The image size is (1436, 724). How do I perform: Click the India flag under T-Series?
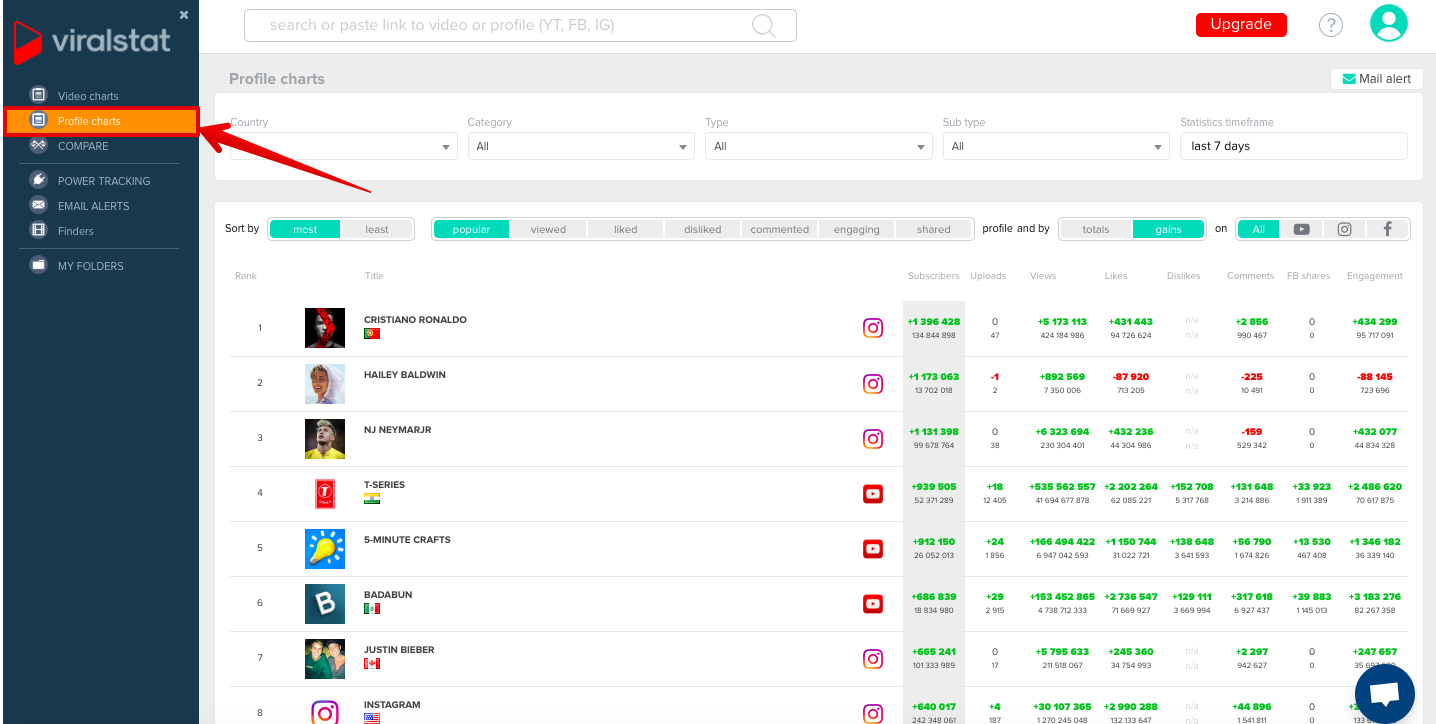click(x=372, y=499)
